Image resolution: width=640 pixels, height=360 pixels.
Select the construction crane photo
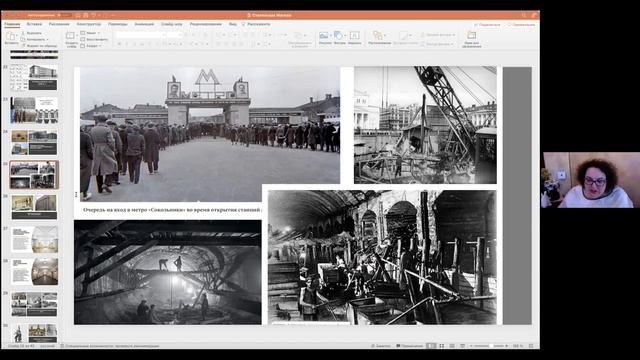(425, 125)
